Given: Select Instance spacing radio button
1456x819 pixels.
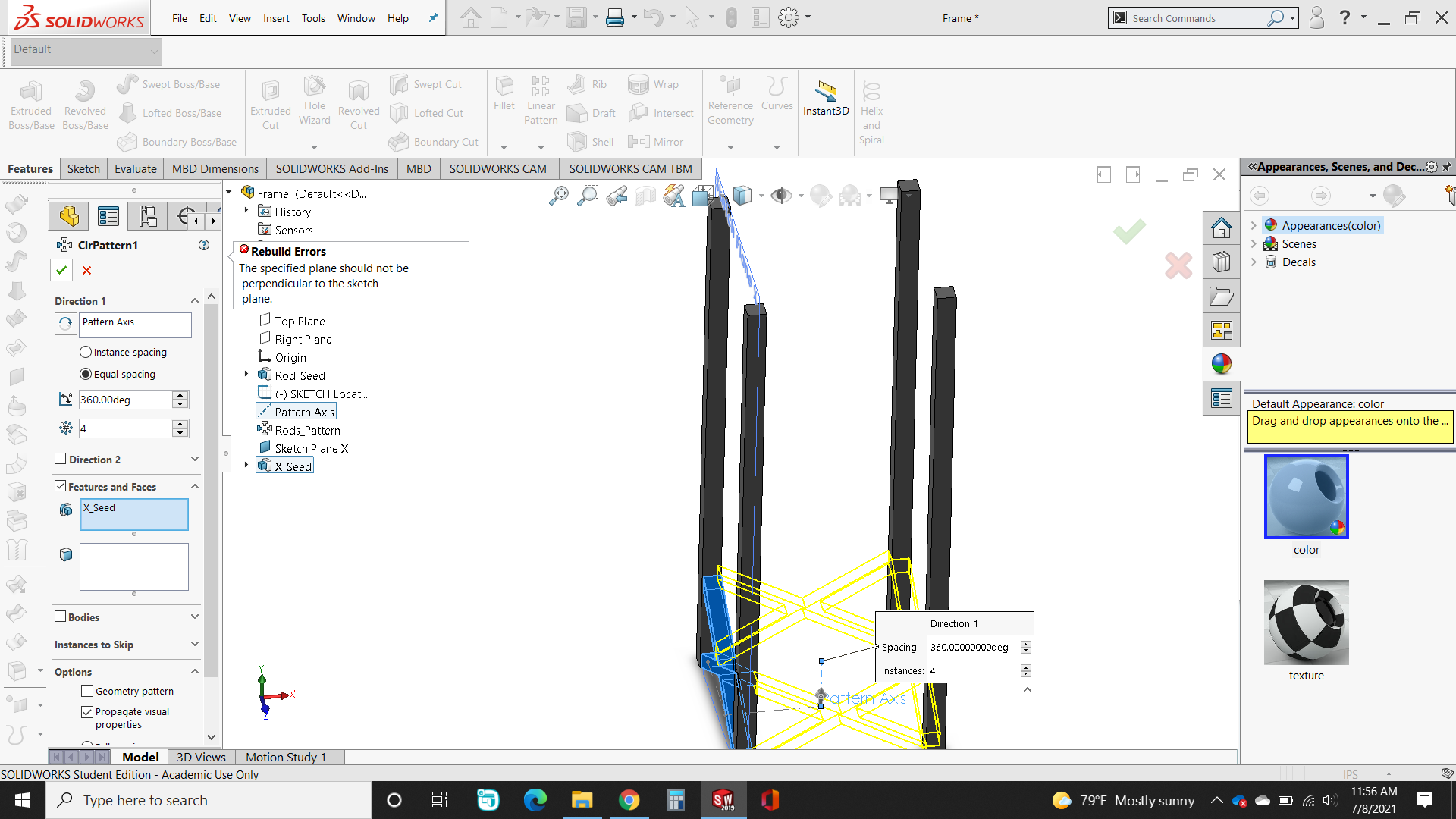Looking at the screenshot, I should click(86, 352).
